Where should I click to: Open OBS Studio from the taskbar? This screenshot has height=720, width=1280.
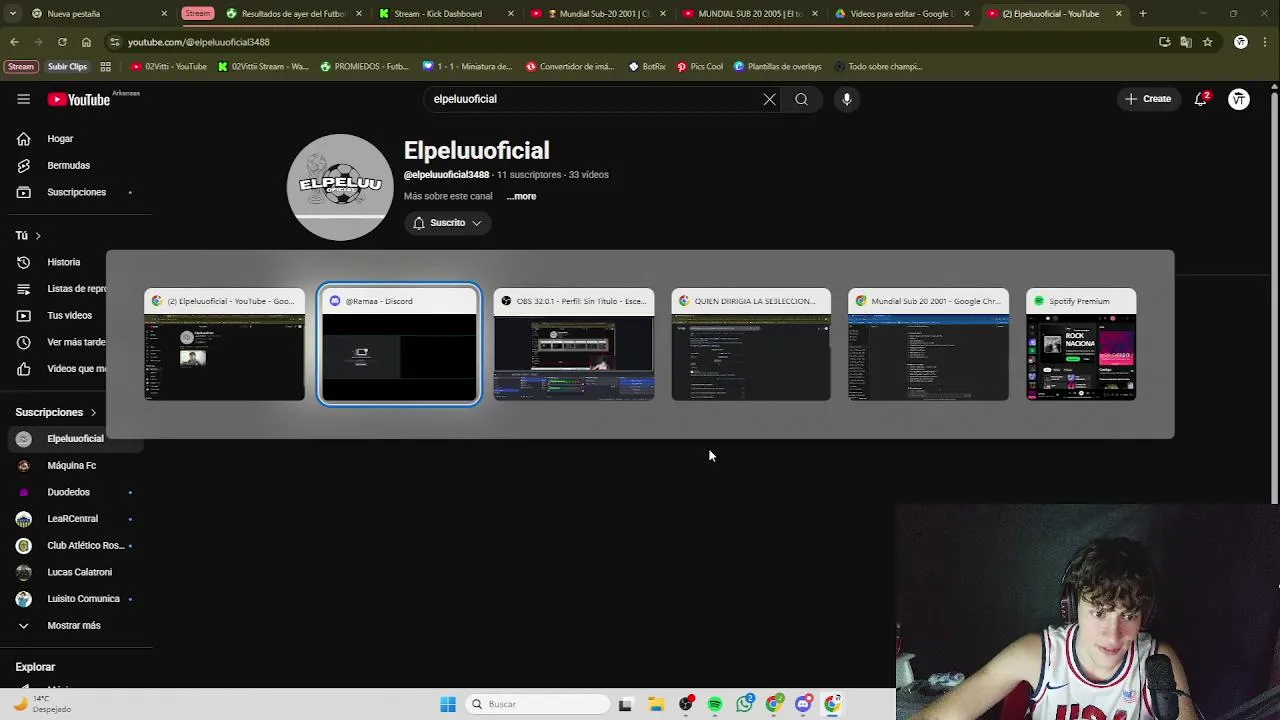(x=685, y=704)
